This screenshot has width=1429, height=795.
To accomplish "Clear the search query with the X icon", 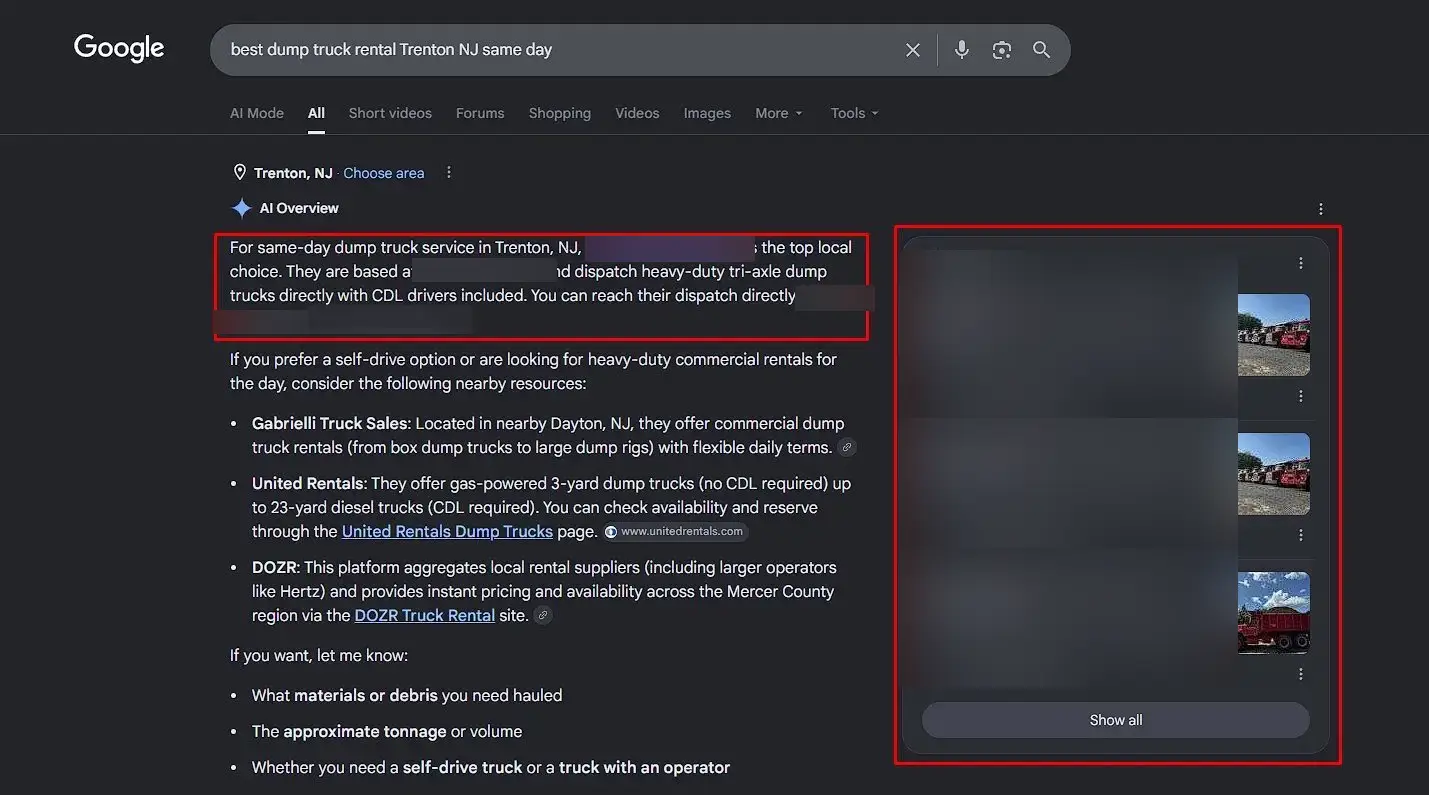I will coord(913,50).
